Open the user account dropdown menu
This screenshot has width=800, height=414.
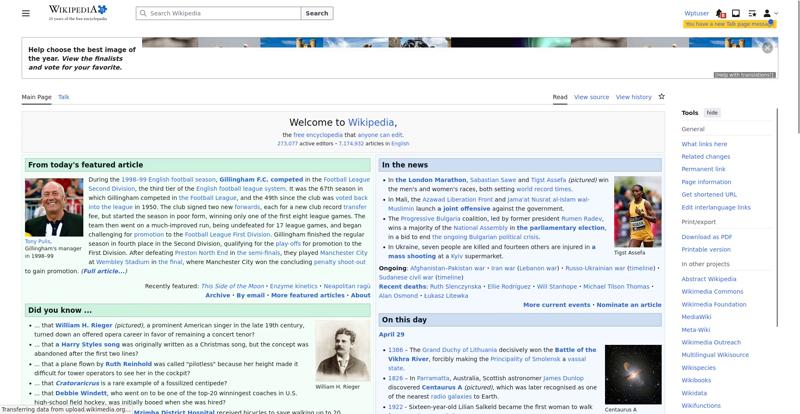pos(768,13)
